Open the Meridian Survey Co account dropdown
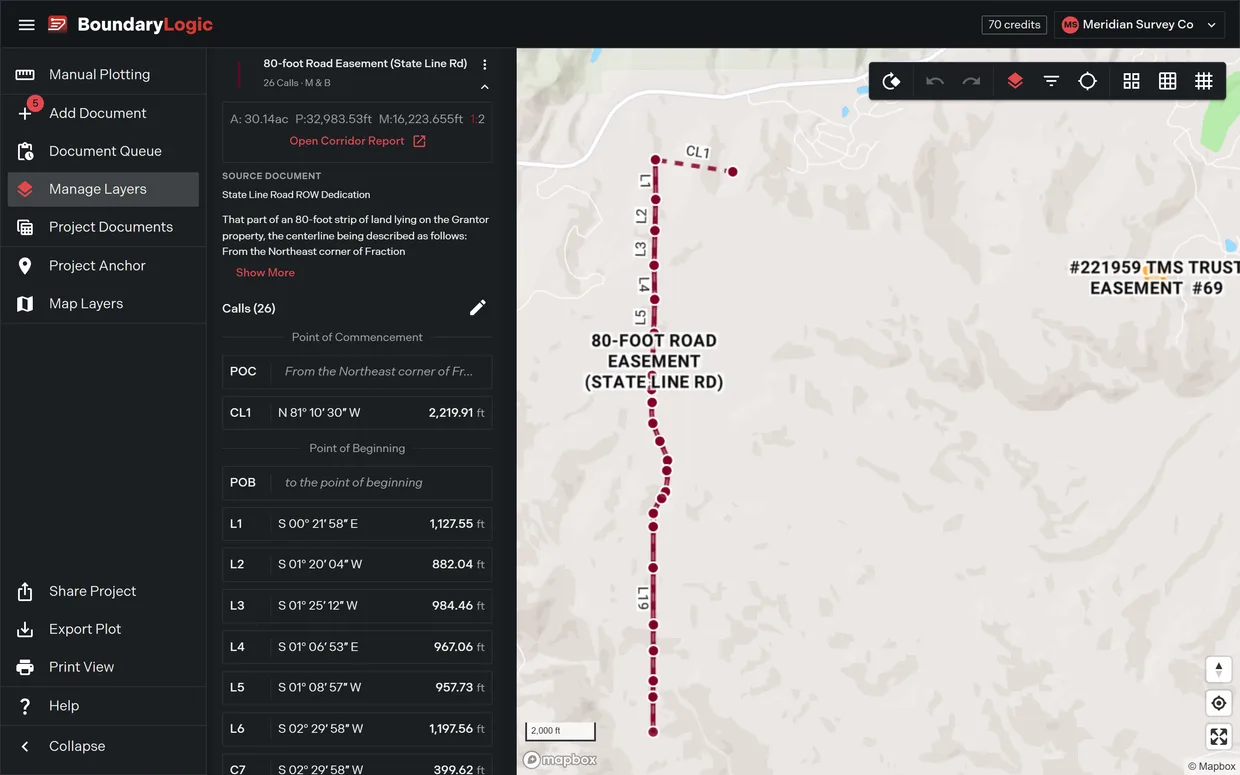The height and width of the screenshot is (775, 1240). click(x=1140, y=24)
